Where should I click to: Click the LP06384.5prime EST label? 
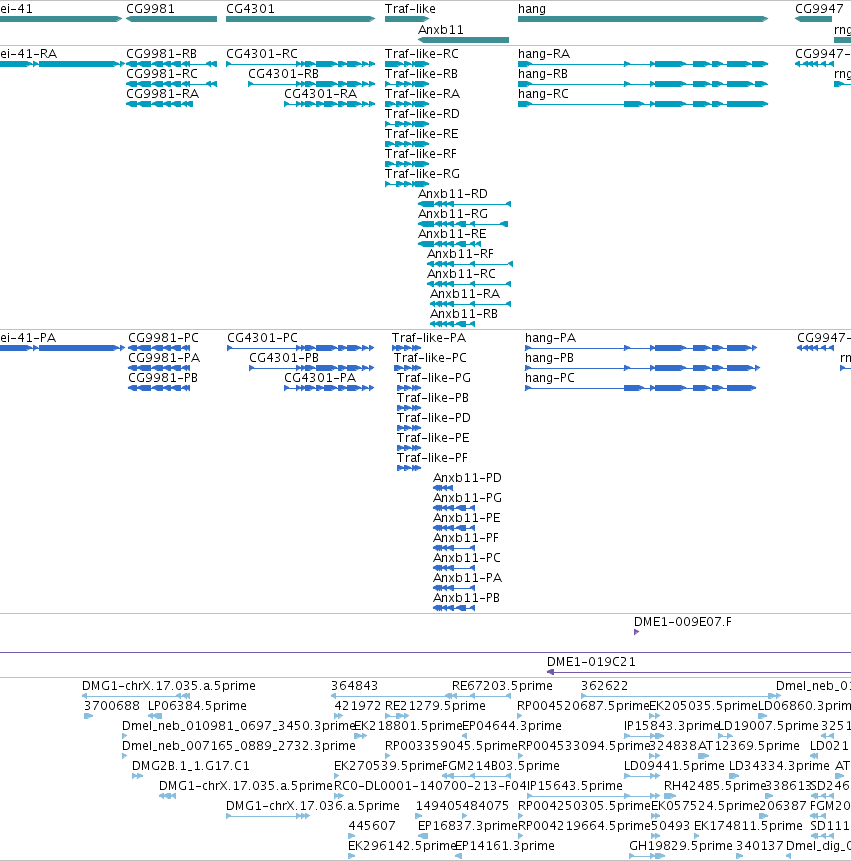click(198, 706)
